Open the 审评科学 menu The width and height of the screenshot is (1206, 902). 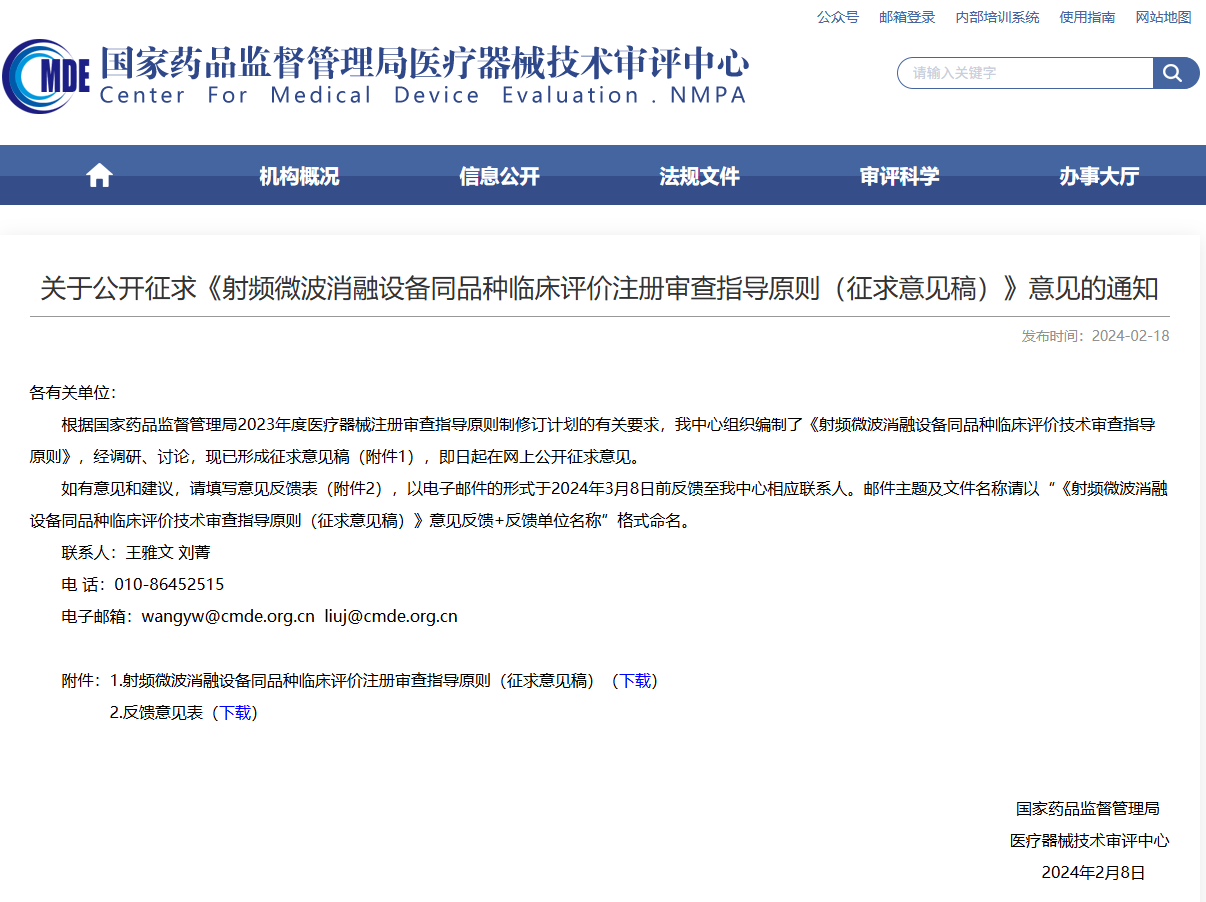(899, 176)
